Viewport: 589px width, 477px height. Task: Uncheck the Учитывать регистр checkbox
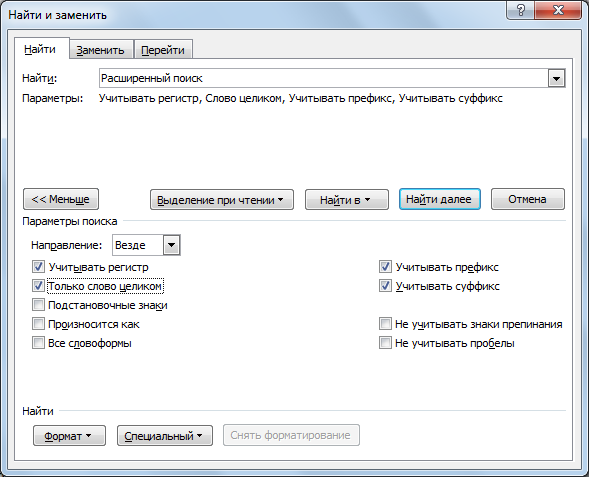(38, 267)
